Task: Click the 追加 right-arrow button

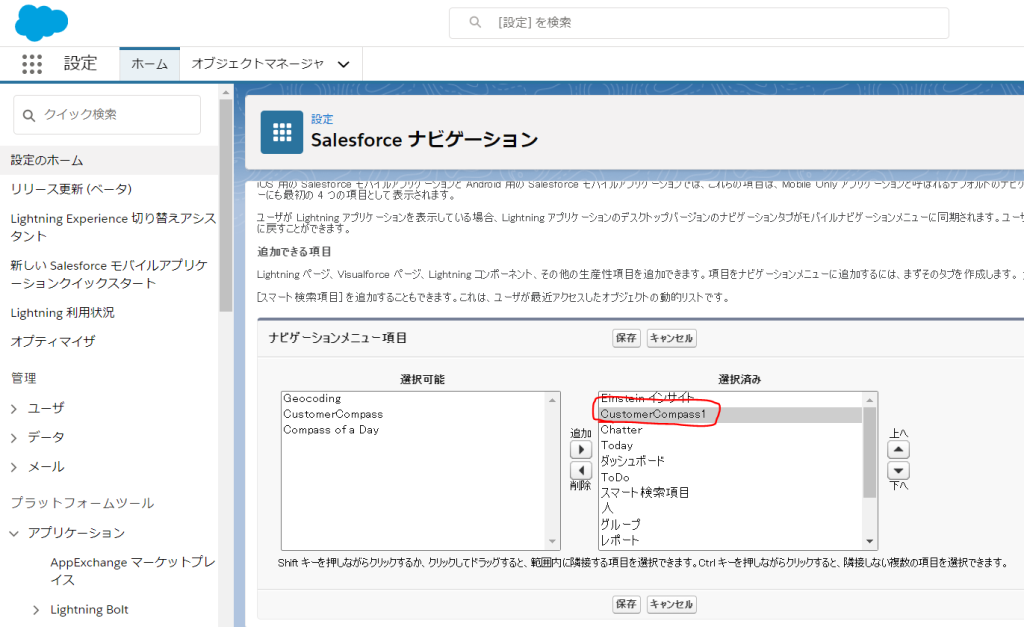Action: pos(581,449)
